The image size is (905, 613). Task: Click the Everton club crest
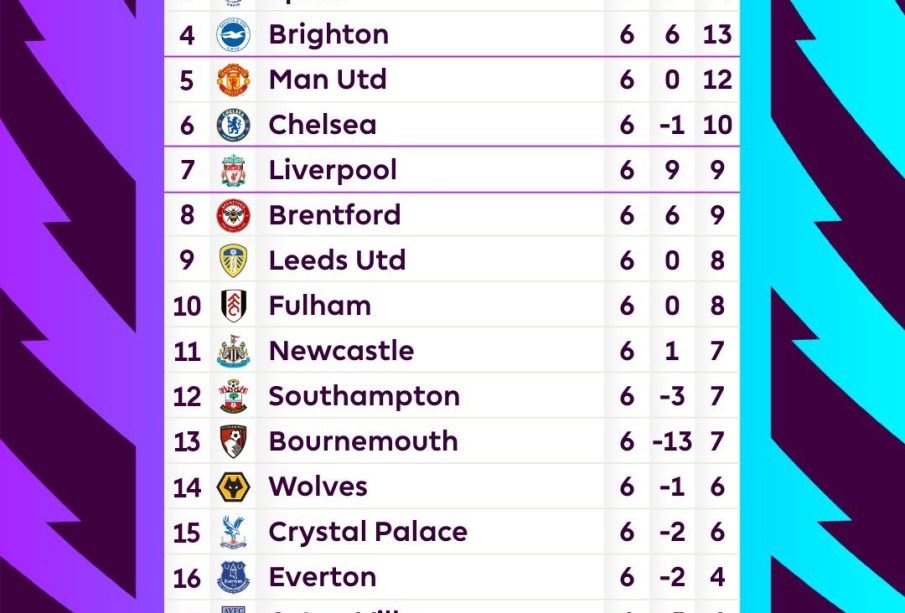[x=233, y=577]
